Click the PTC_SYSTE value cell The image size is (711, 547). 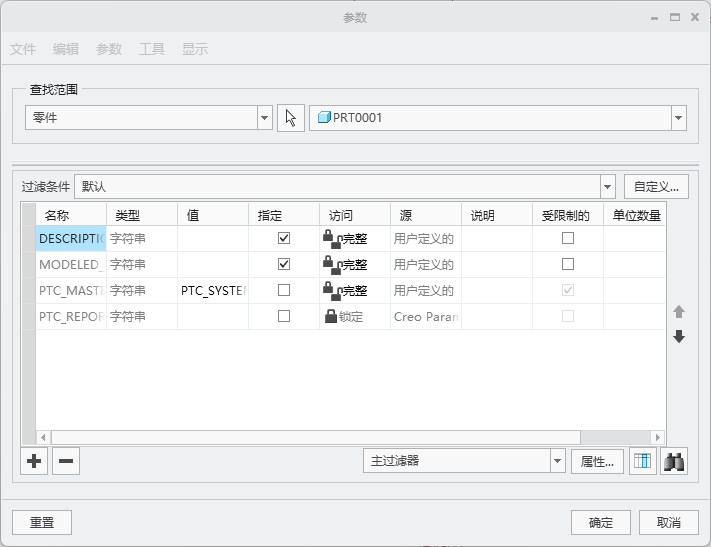tap(213, 290)
